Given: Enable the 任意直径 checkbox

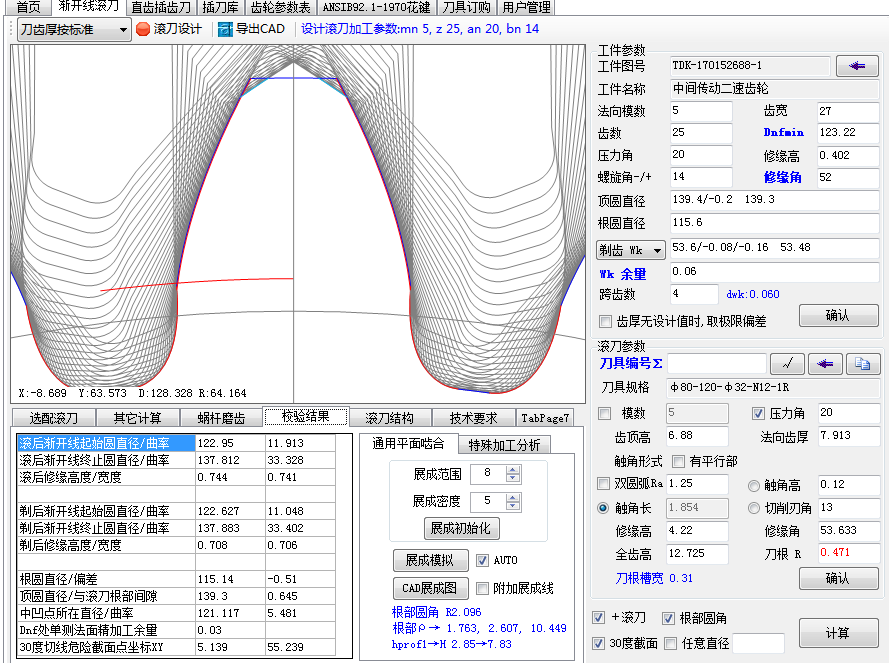Looking at the screenshot, I should pos(670,643).
